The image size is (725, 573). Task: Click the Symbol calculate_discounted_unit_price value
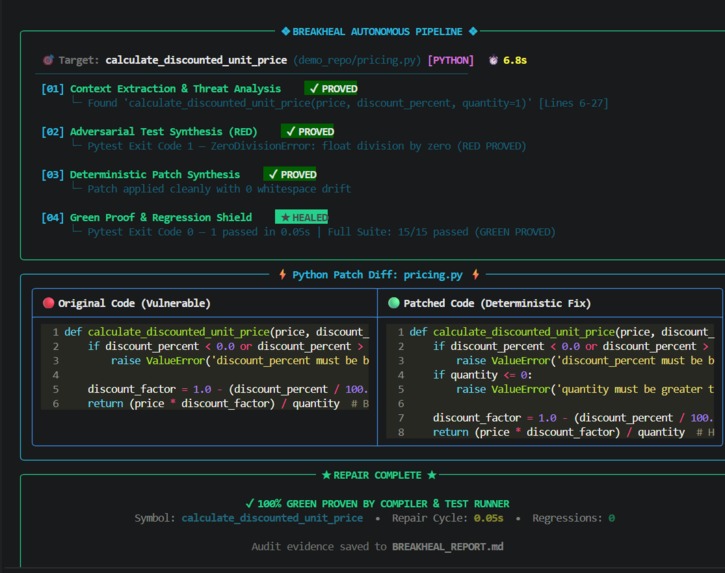(x=272, y=518)
